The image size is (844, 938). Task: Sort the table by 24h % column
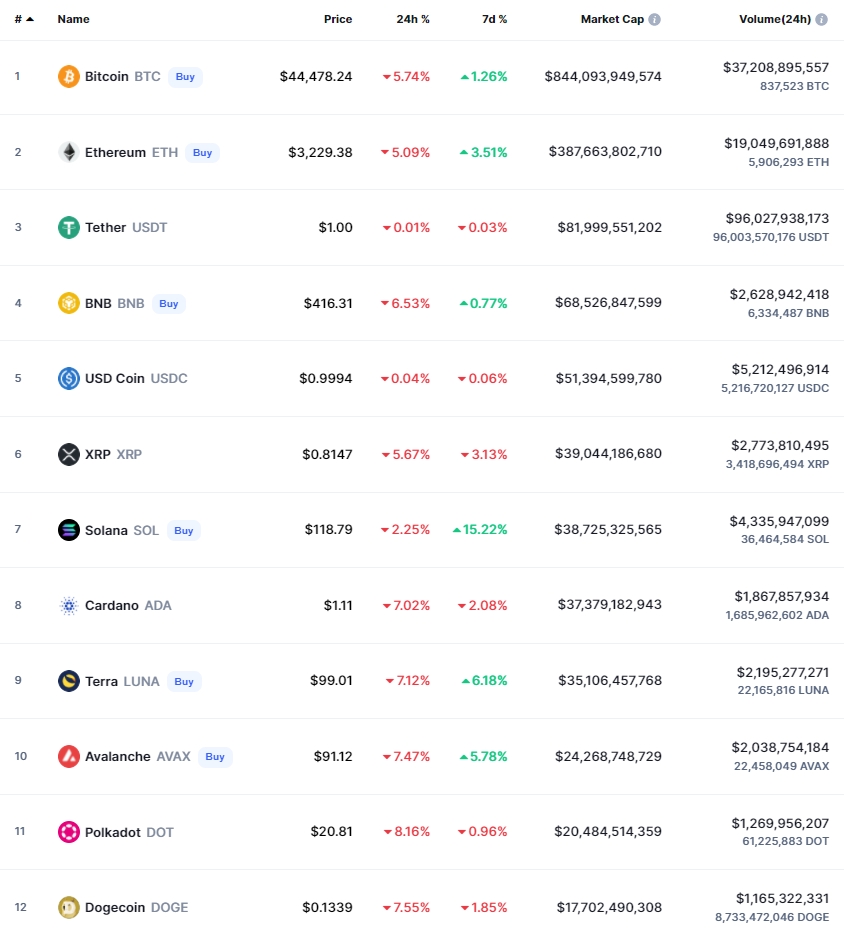click(413, 19)
